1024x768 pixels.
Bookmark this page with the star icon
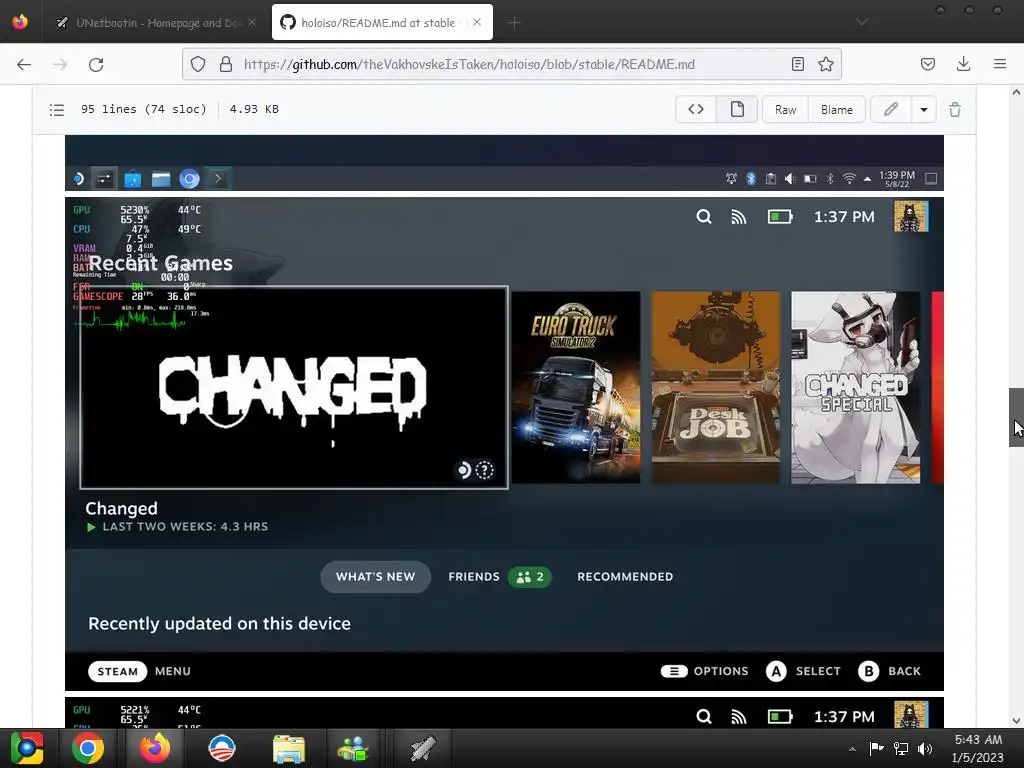[x=826, y=64]
